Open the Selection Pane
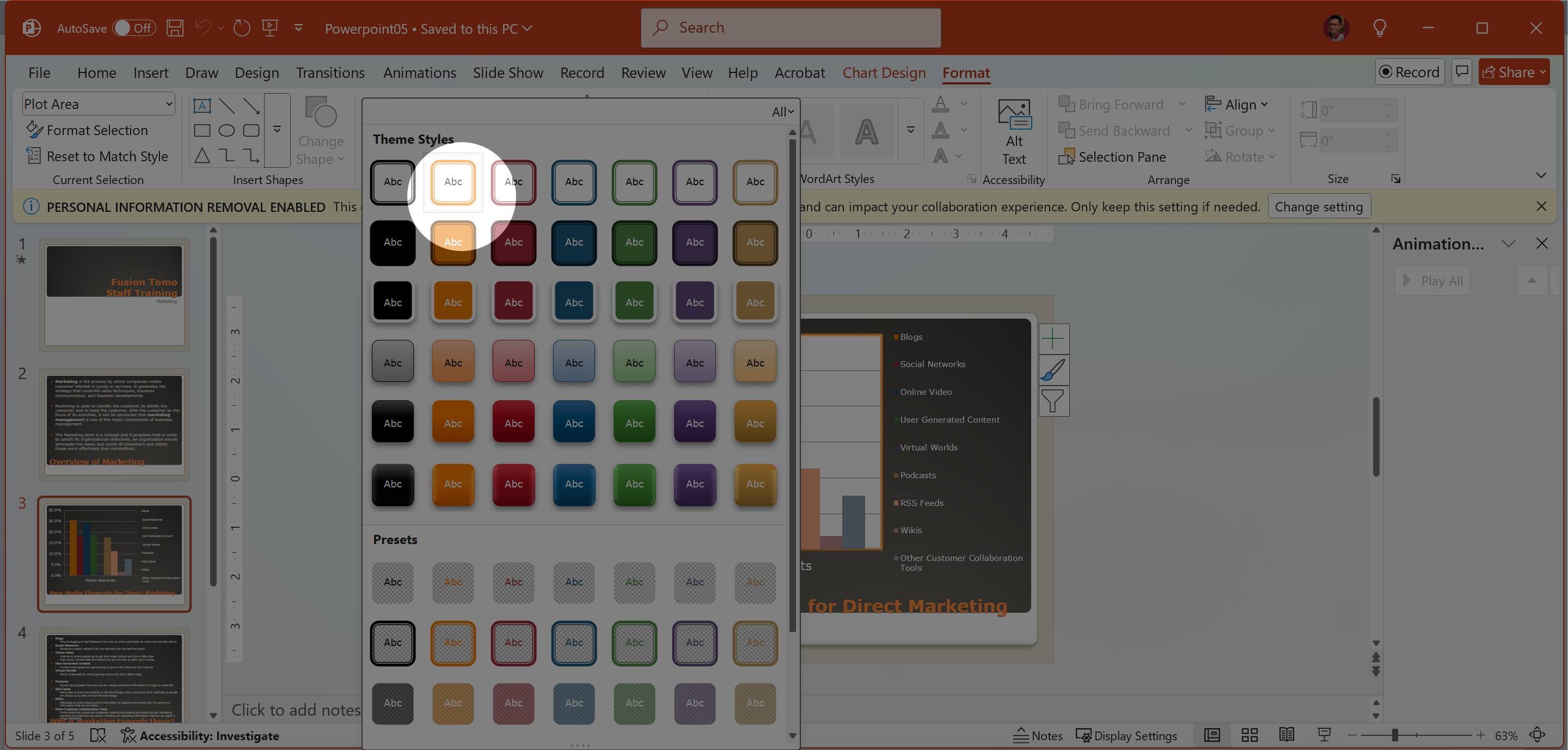 tap(1112, 157)
